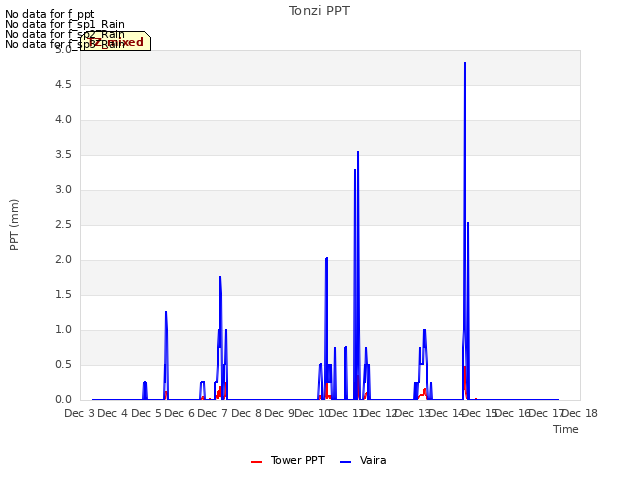Click the Dec 4 x-axis tick label
The image size is (640, 480).
[x=113, y=413]
